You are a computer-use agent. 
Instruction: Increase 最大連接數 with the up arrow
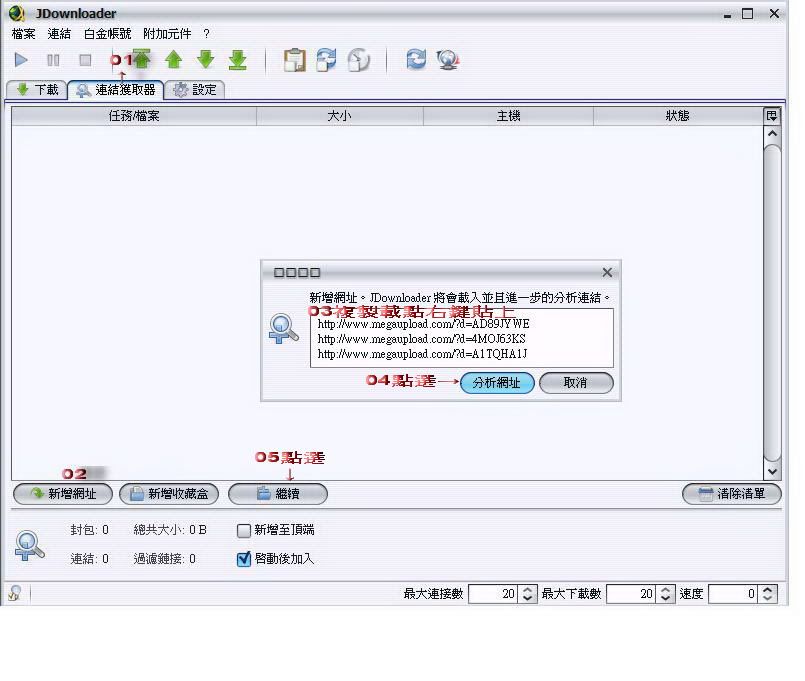pyautogui.click(x=527, y=590)
